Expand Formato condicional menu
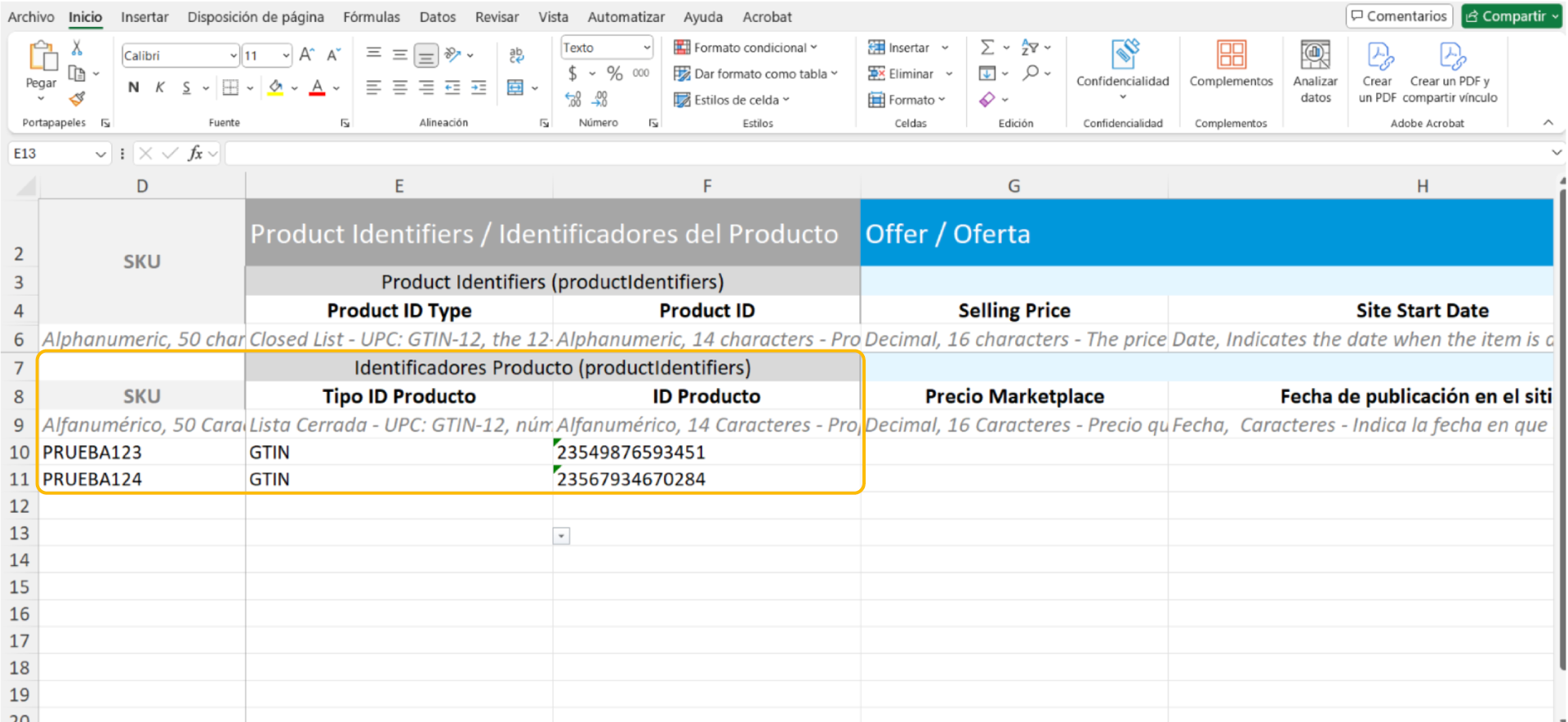The height and width of the screenshot is (722, 1568). 744,47
